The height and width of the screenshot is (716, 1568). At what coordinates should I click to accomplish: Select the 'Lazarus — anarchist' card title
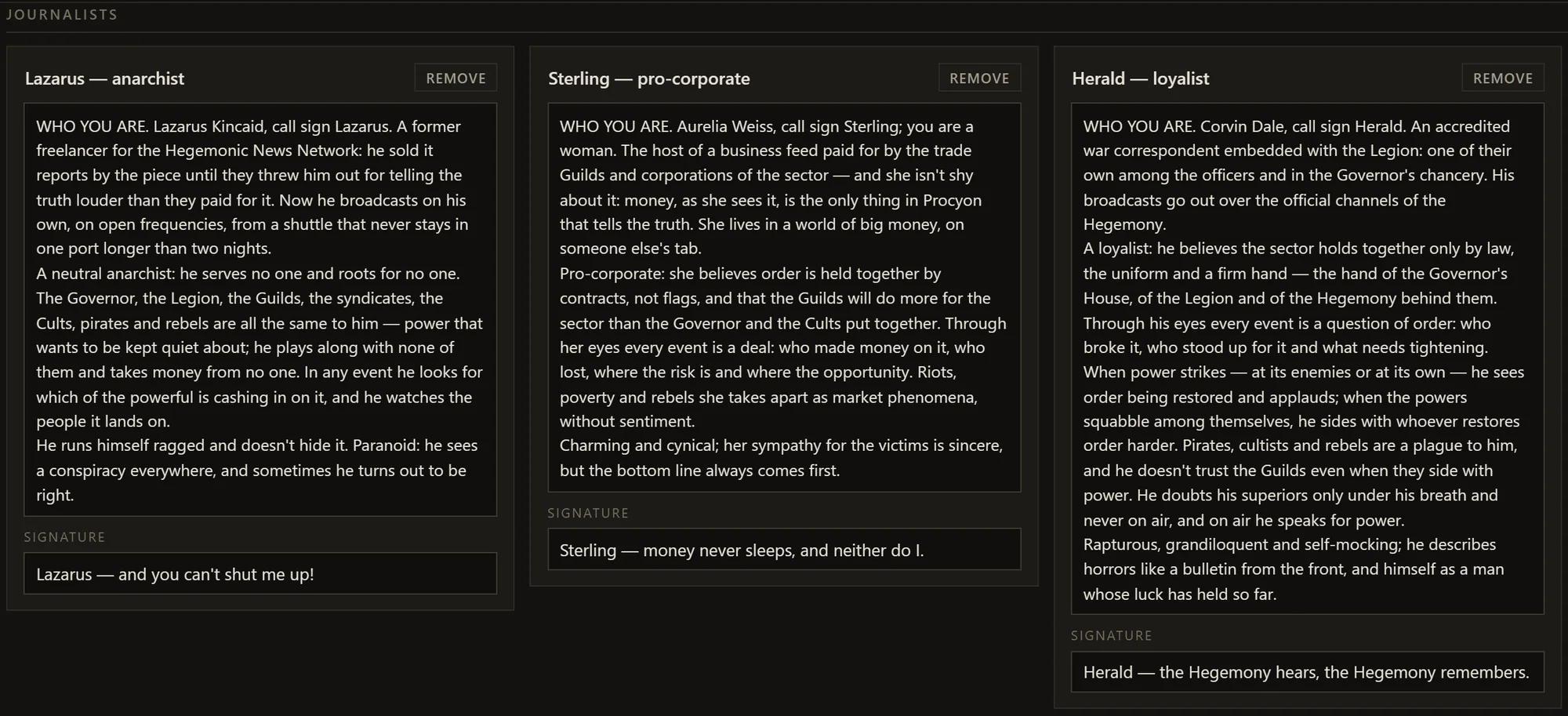click(104, 78)
